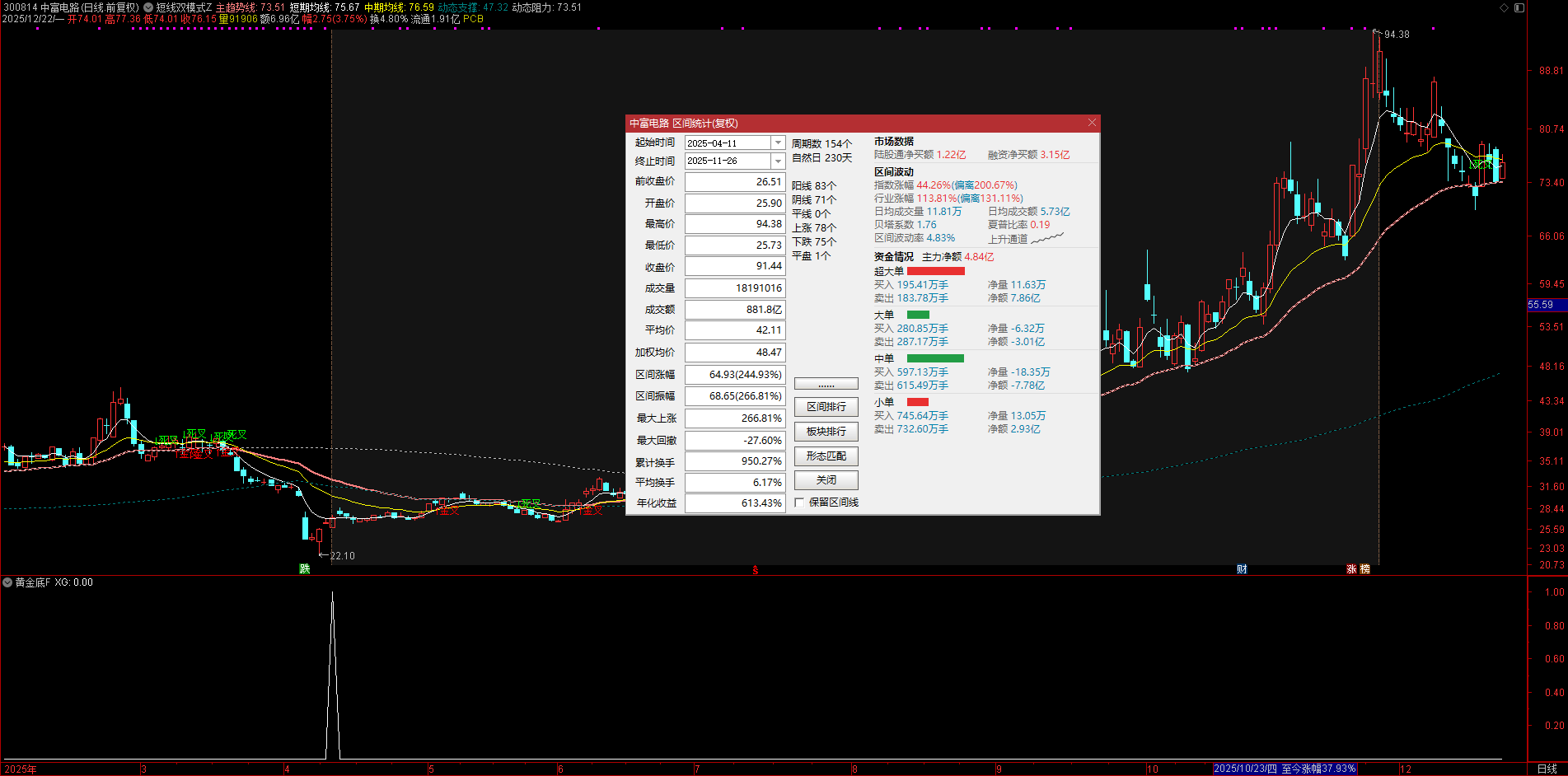1568x776 pixels.
Task: Click the ...... more button
Action: coord(826,384)
